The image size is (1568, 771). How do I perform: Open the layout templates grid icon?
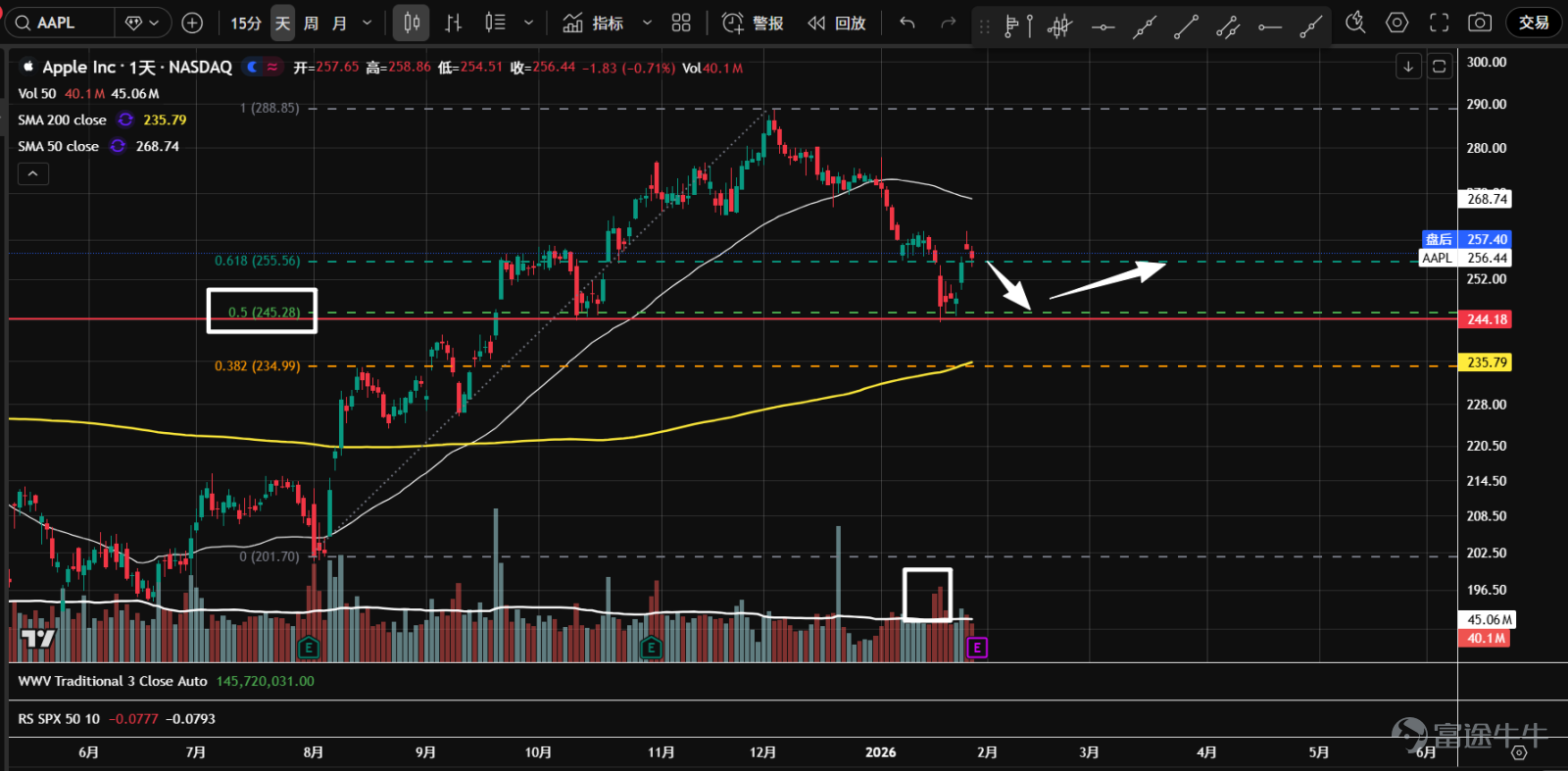click(681, 23)
